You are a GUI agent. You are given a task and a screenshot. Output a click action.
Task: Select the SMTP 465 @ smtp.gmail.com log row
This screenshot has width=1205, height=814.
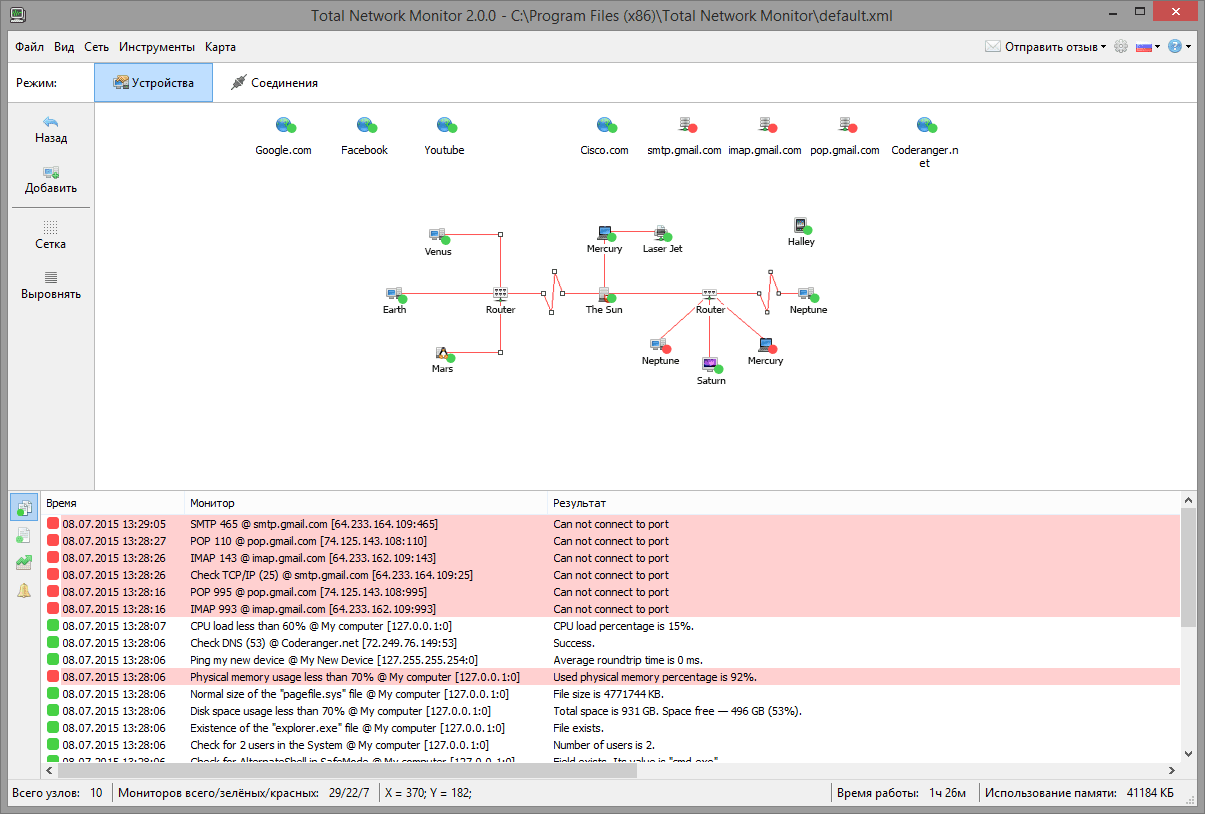(611, 524)
